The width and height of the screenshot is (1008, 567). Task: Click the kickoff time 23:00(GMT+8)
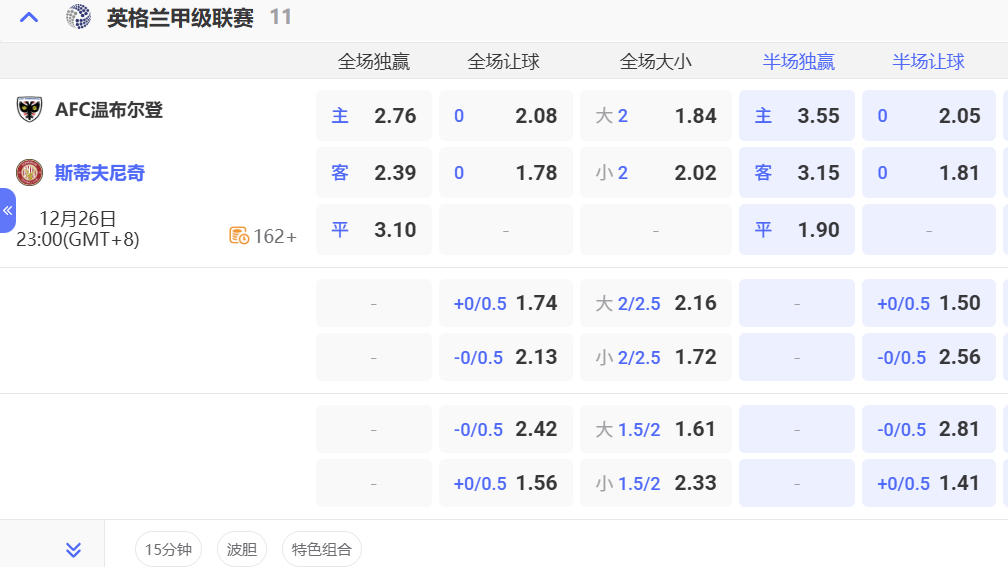click(x=77, y=239)
